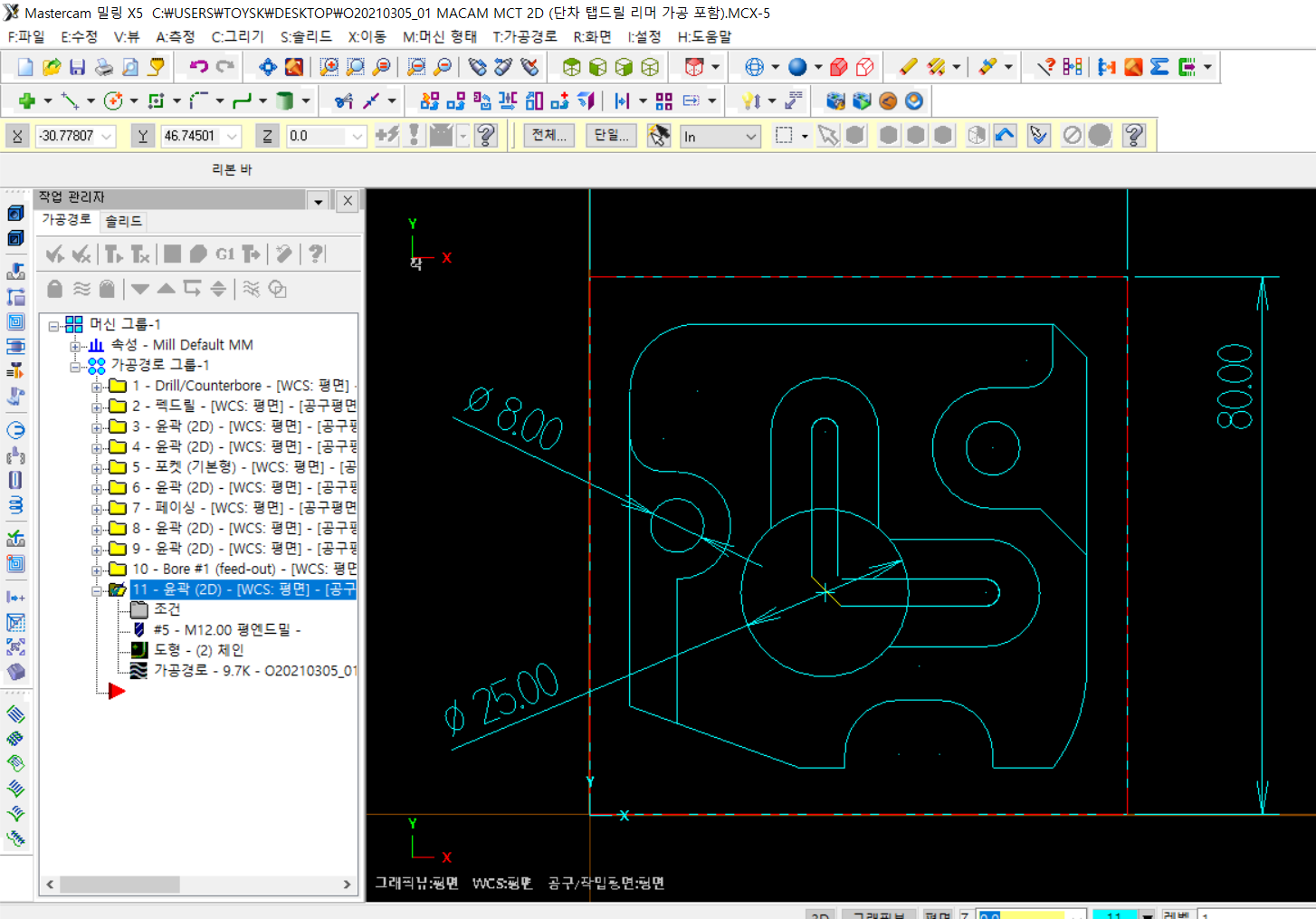Choose the create circle center point icon
1316x919 pixels.
pos(113,101)
